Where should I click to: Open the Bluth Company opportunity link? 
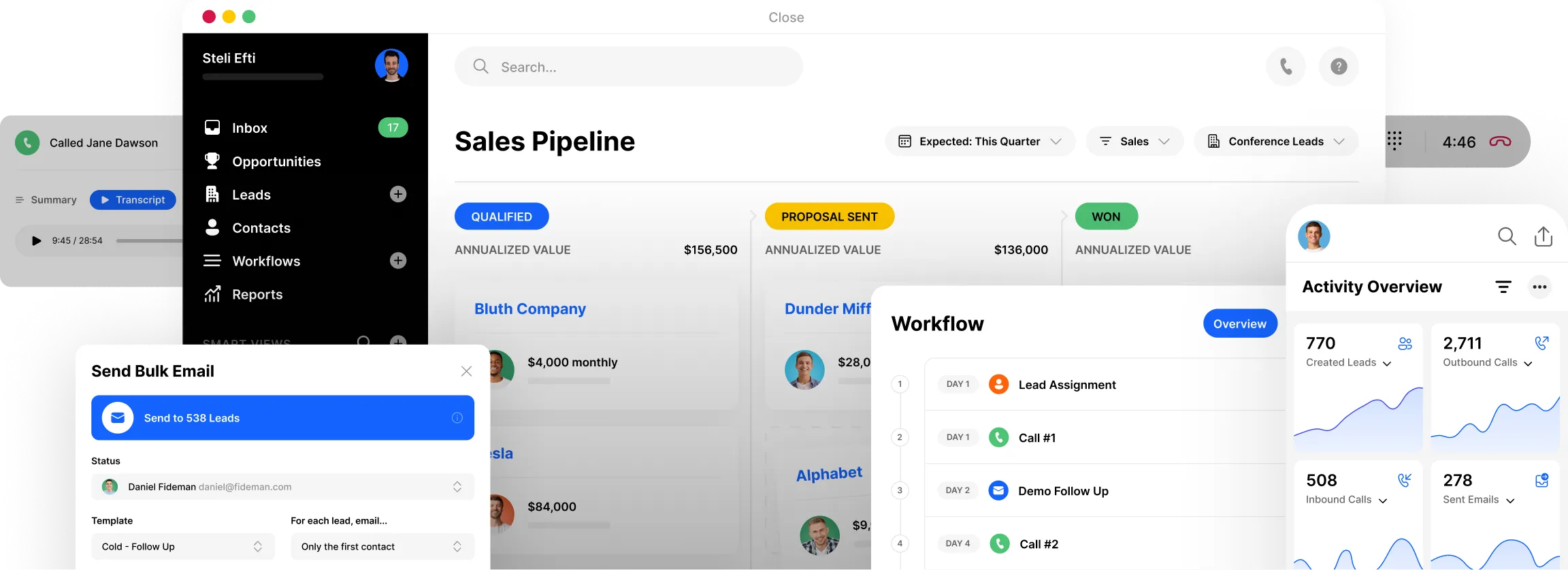point(530,308)
